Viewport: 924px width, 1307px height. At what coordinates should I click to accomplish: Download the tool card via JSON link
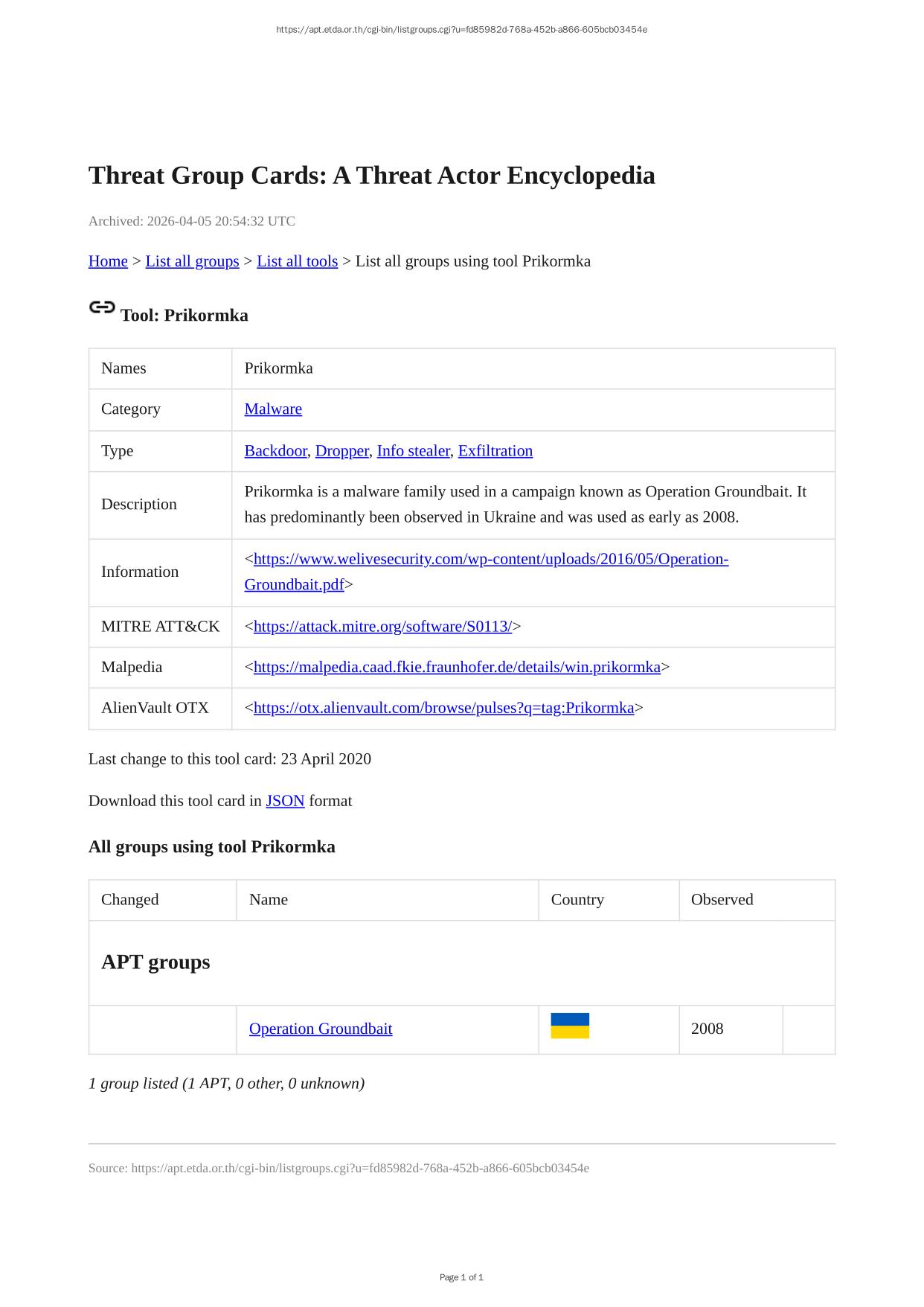point(285,801)
